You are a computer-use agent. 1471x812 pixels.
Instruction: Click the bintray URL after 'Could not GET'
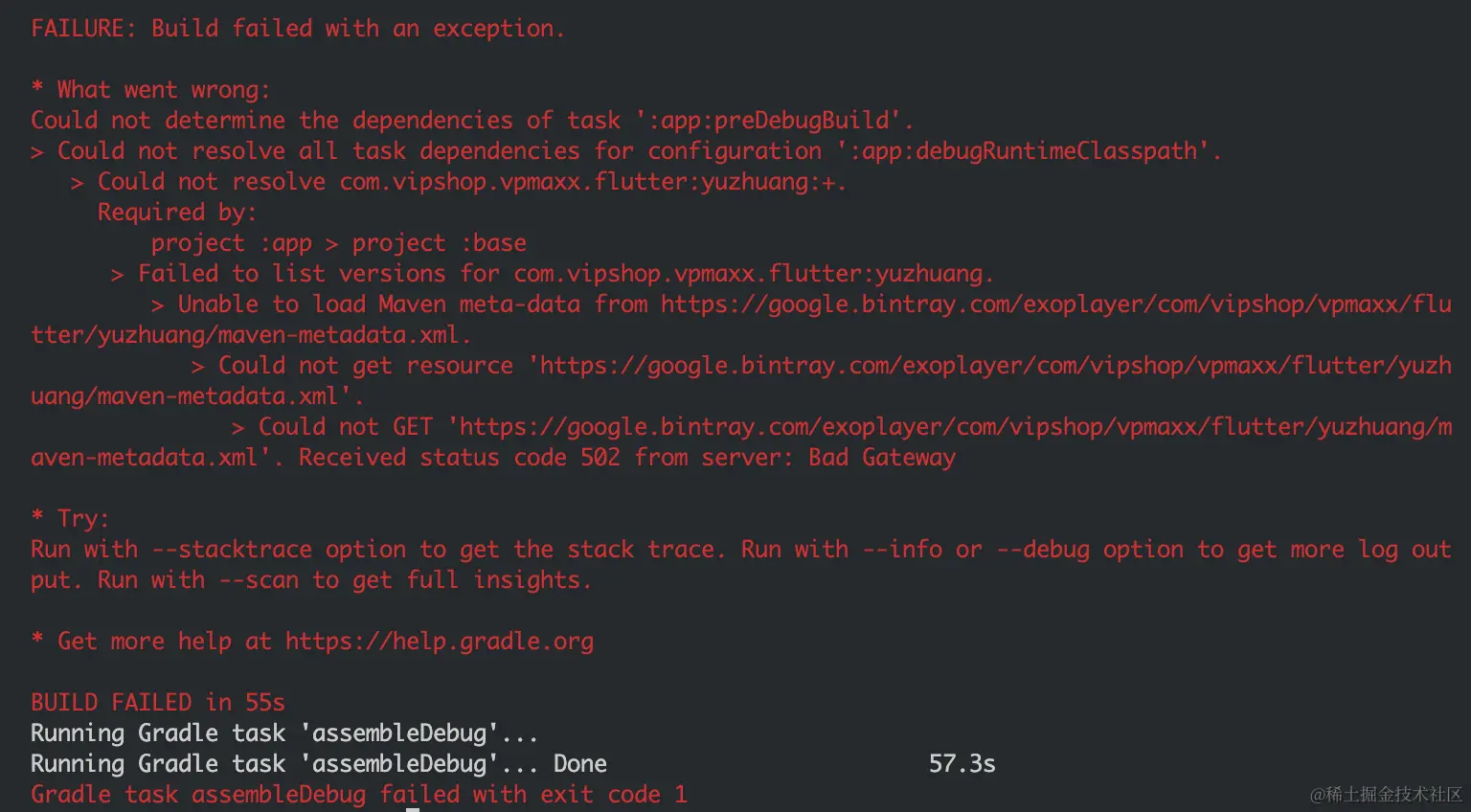point(948,427)
